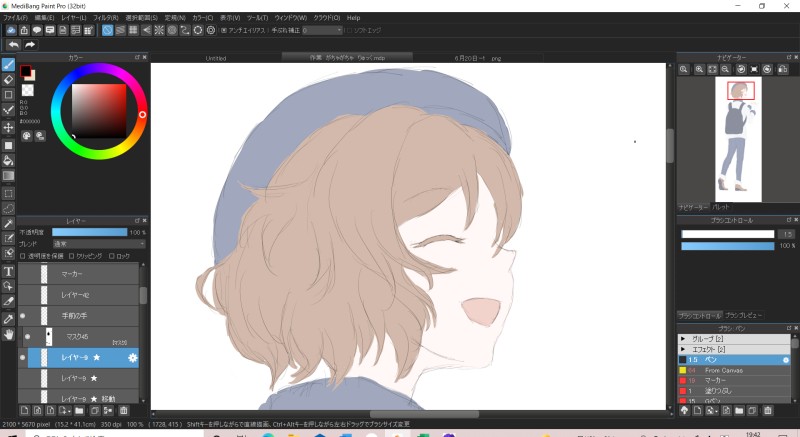Open the ファイル(F) menu
This screenshot has height=437, width=800.
(x=15, y=18)
